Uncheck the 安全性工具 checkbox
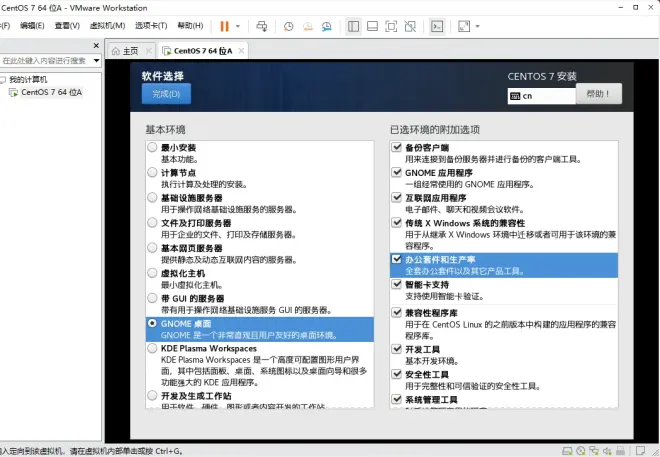 (x=397, y=374)
